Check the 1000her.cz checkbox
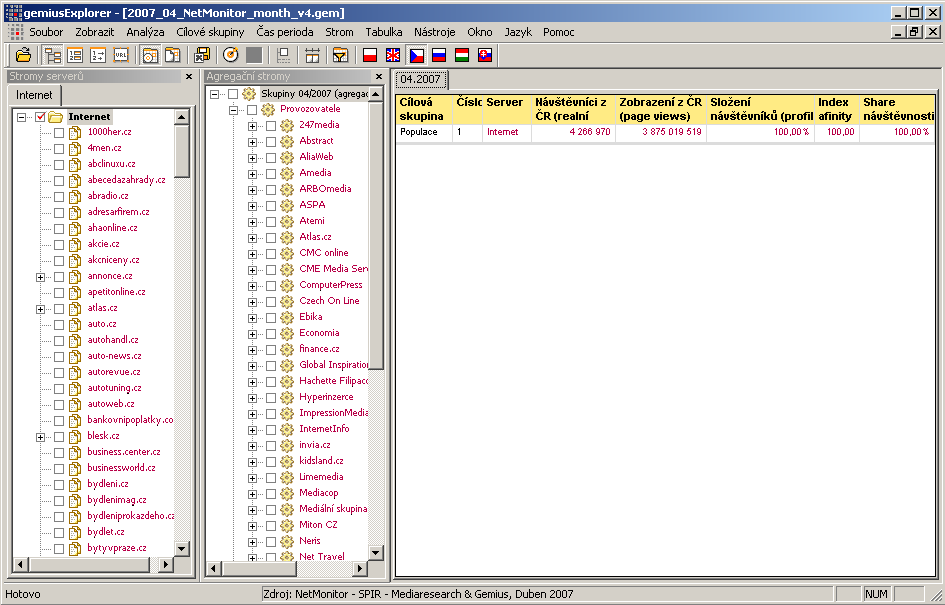Viewport: 945px width, 605px height. point(59,133)
